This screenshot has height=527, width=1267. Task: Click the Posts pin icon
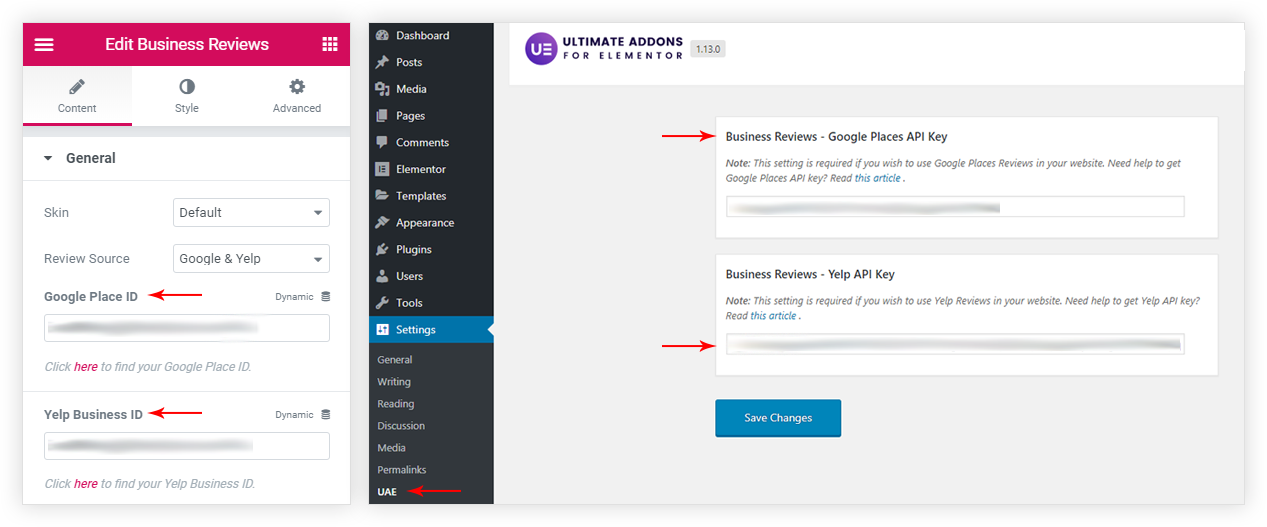point(382,62)
